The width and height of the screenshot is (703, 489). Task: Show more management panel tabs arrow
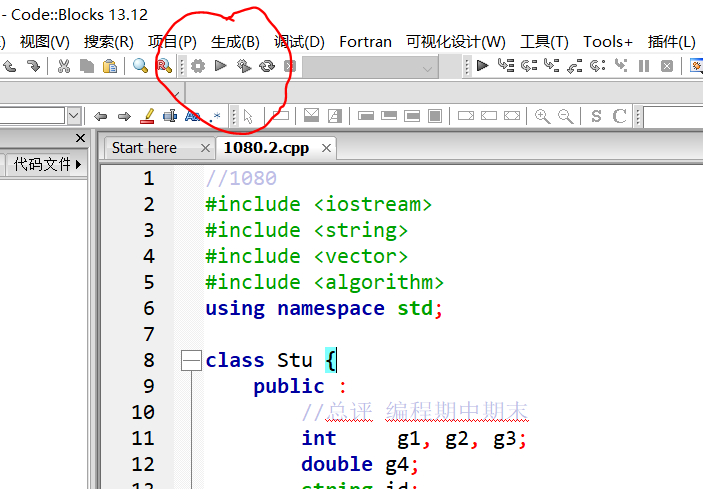click(78, 164)
